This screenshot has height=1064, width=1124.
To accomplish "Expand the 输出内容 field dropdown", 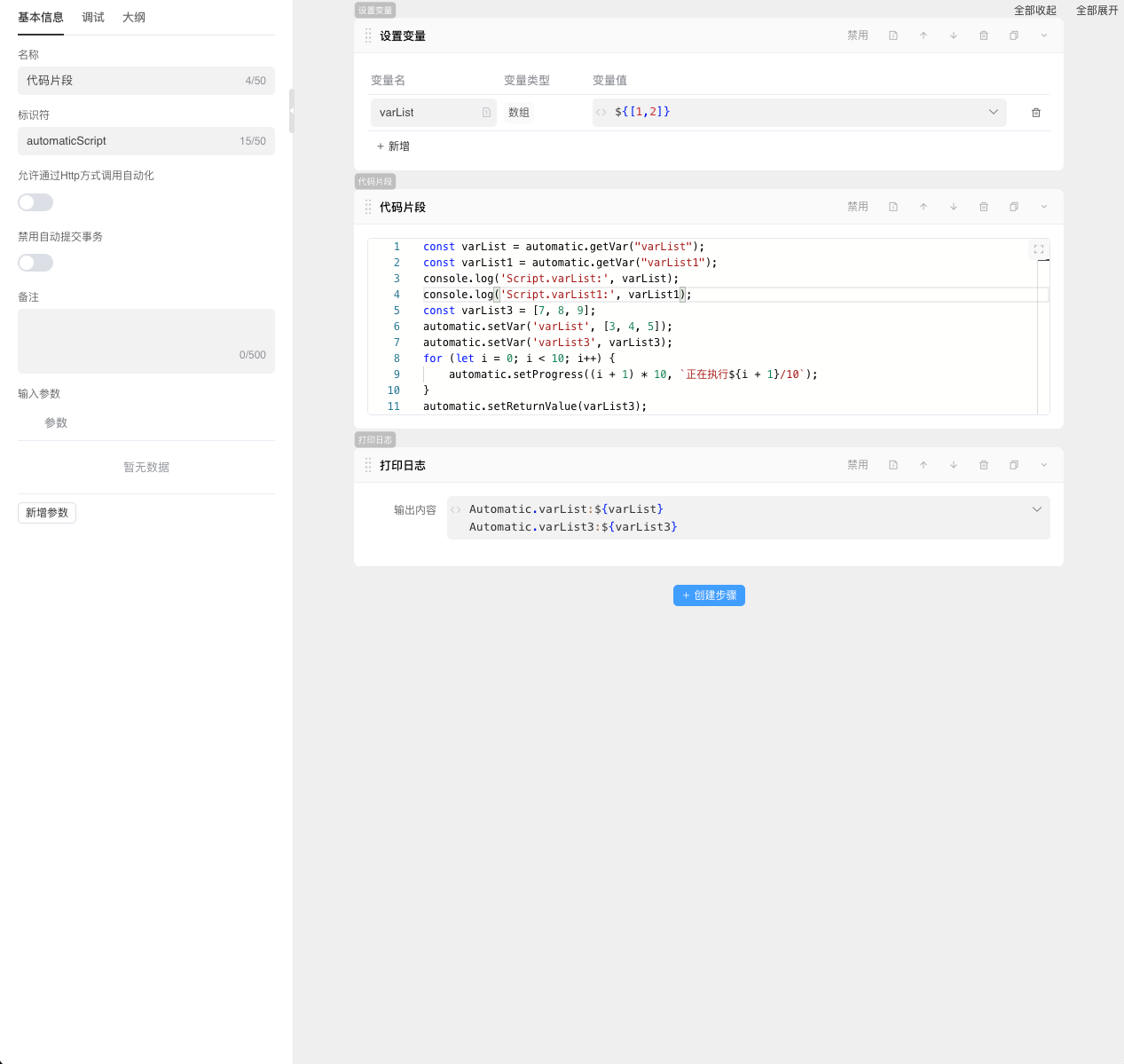I will click(x=1036, y=509).
